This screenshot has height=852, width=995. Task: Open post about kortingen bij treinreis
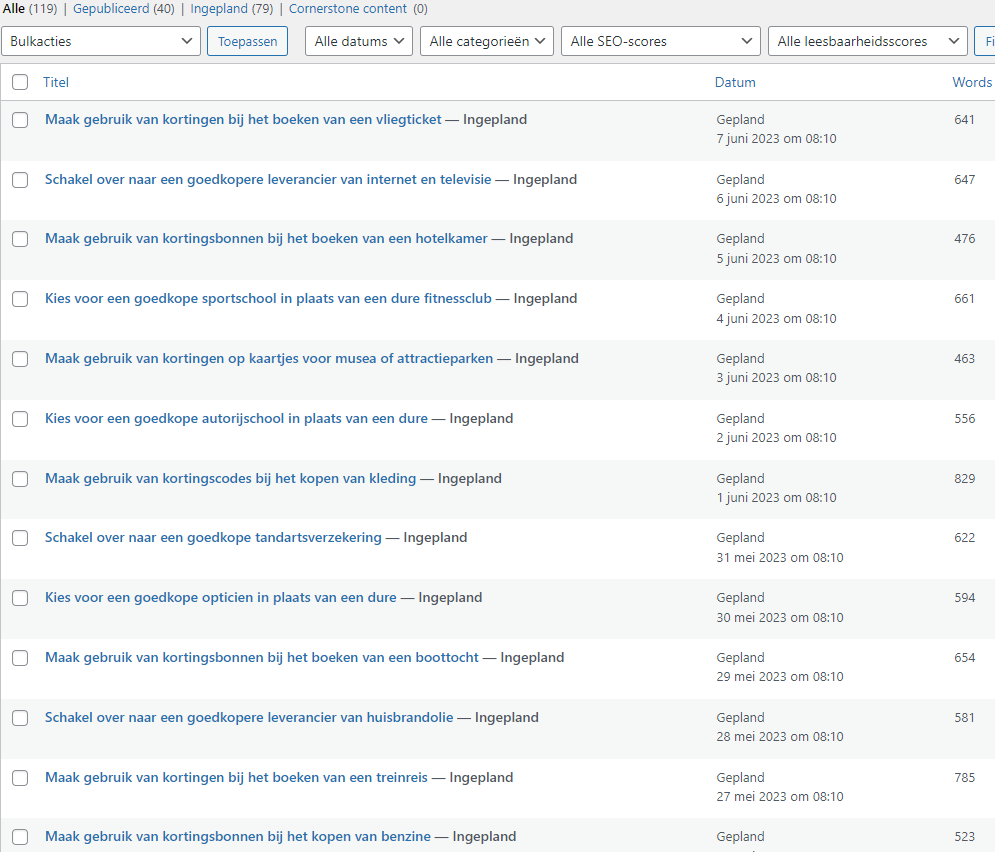236,777
